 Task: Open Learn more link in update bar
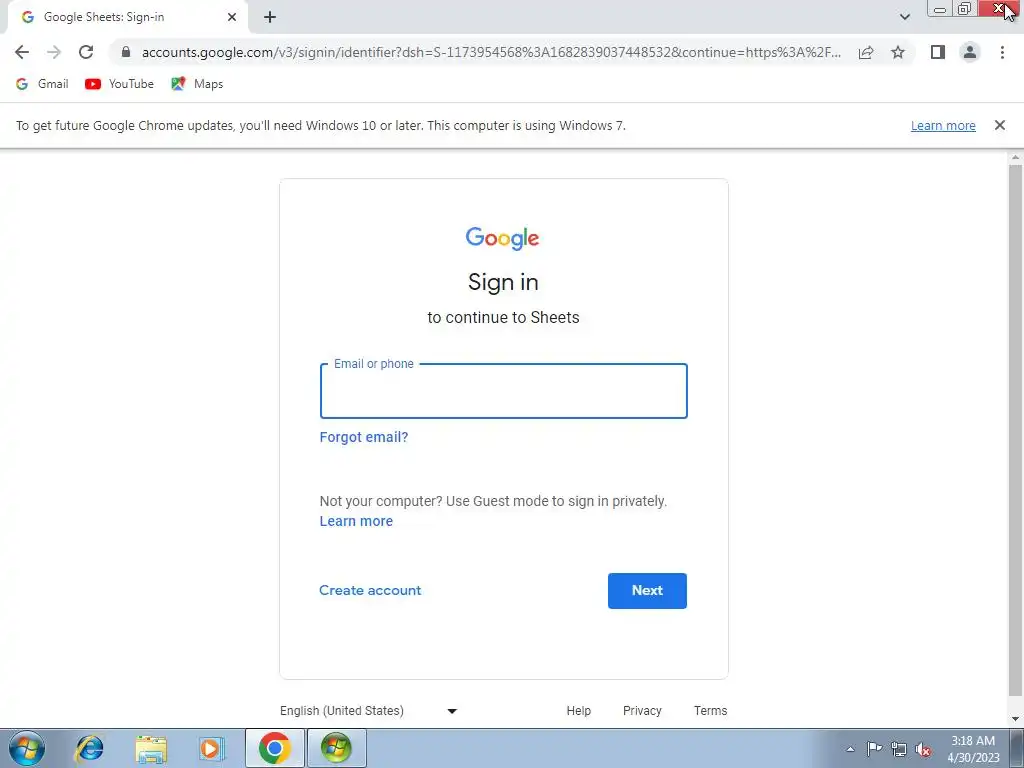tap(943, 125)
